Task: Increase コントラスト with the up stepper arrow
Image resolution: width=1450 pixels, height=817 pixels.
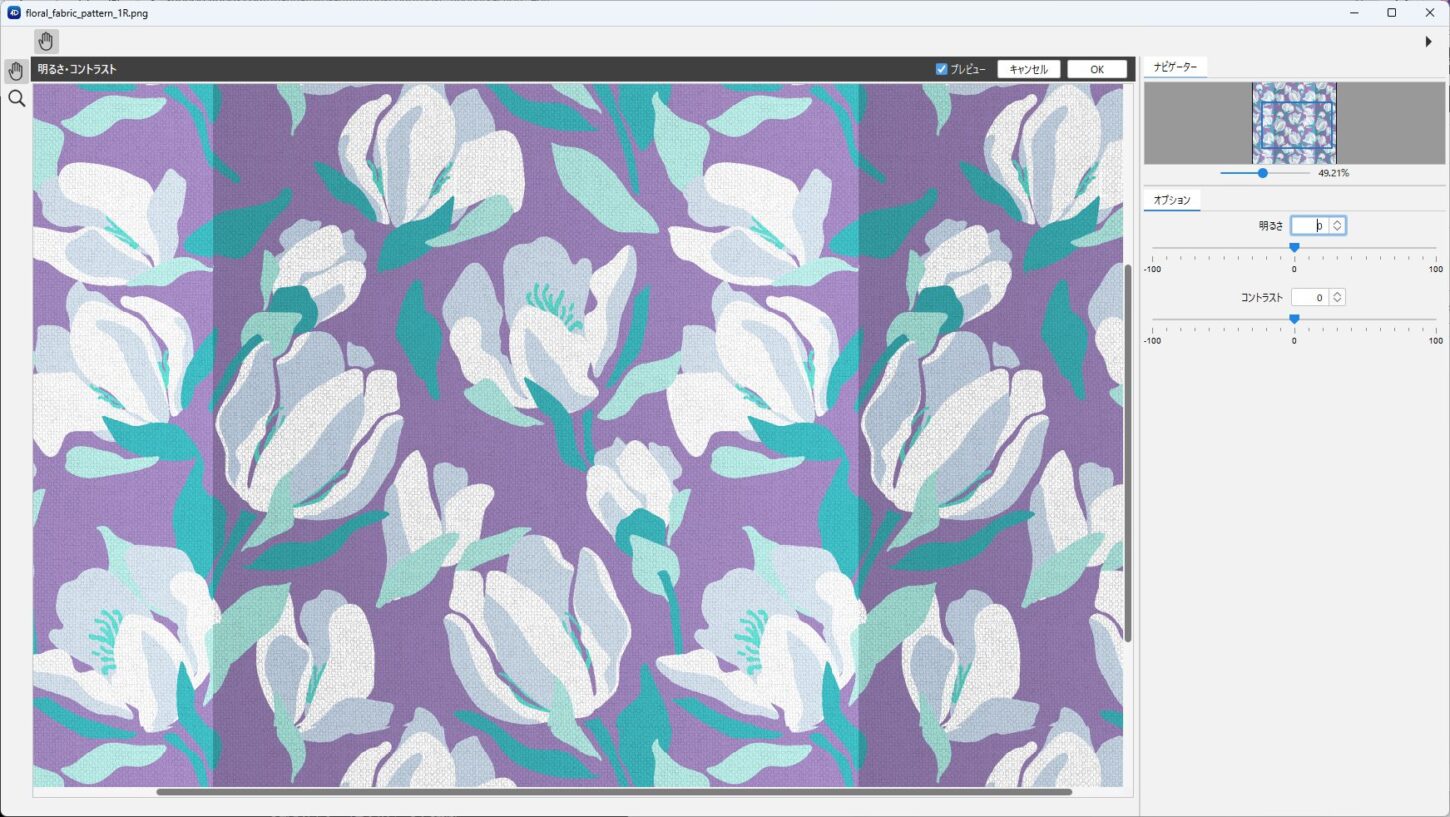Action: click(x=1337, y=293)
